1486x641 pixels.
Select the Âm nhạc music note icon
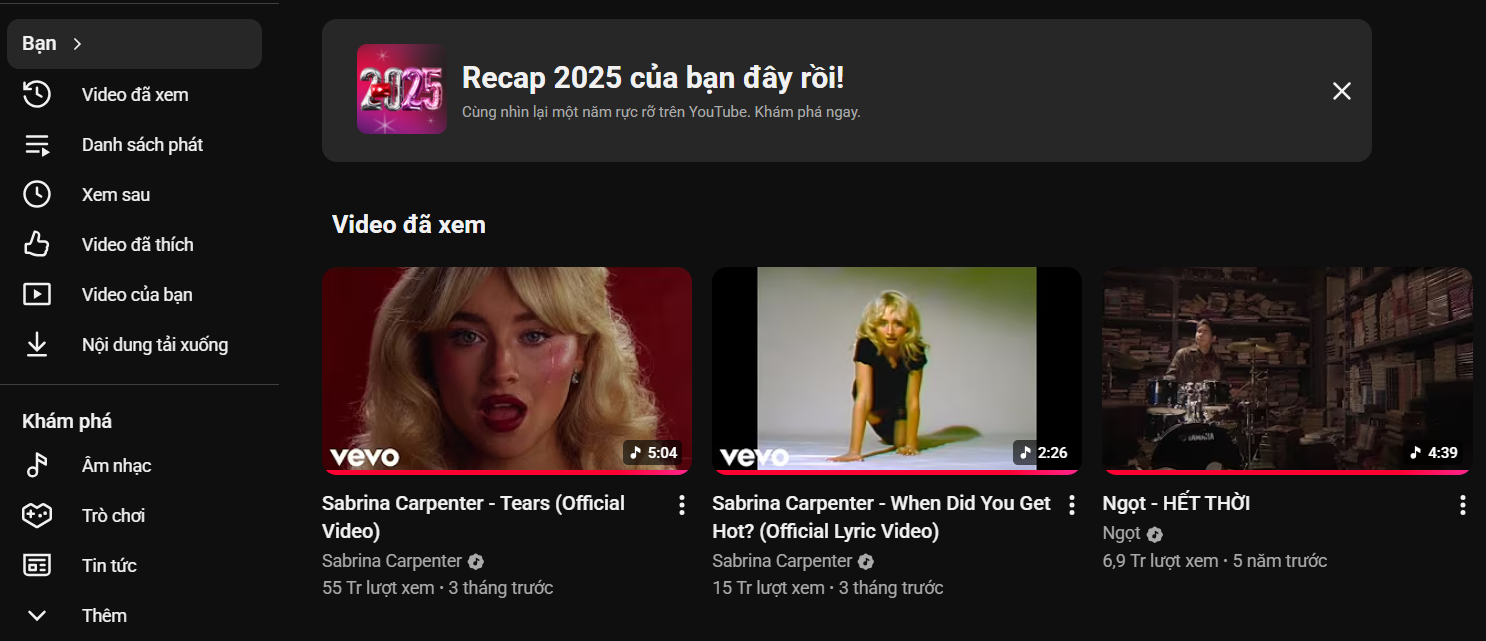click(37, 465)
